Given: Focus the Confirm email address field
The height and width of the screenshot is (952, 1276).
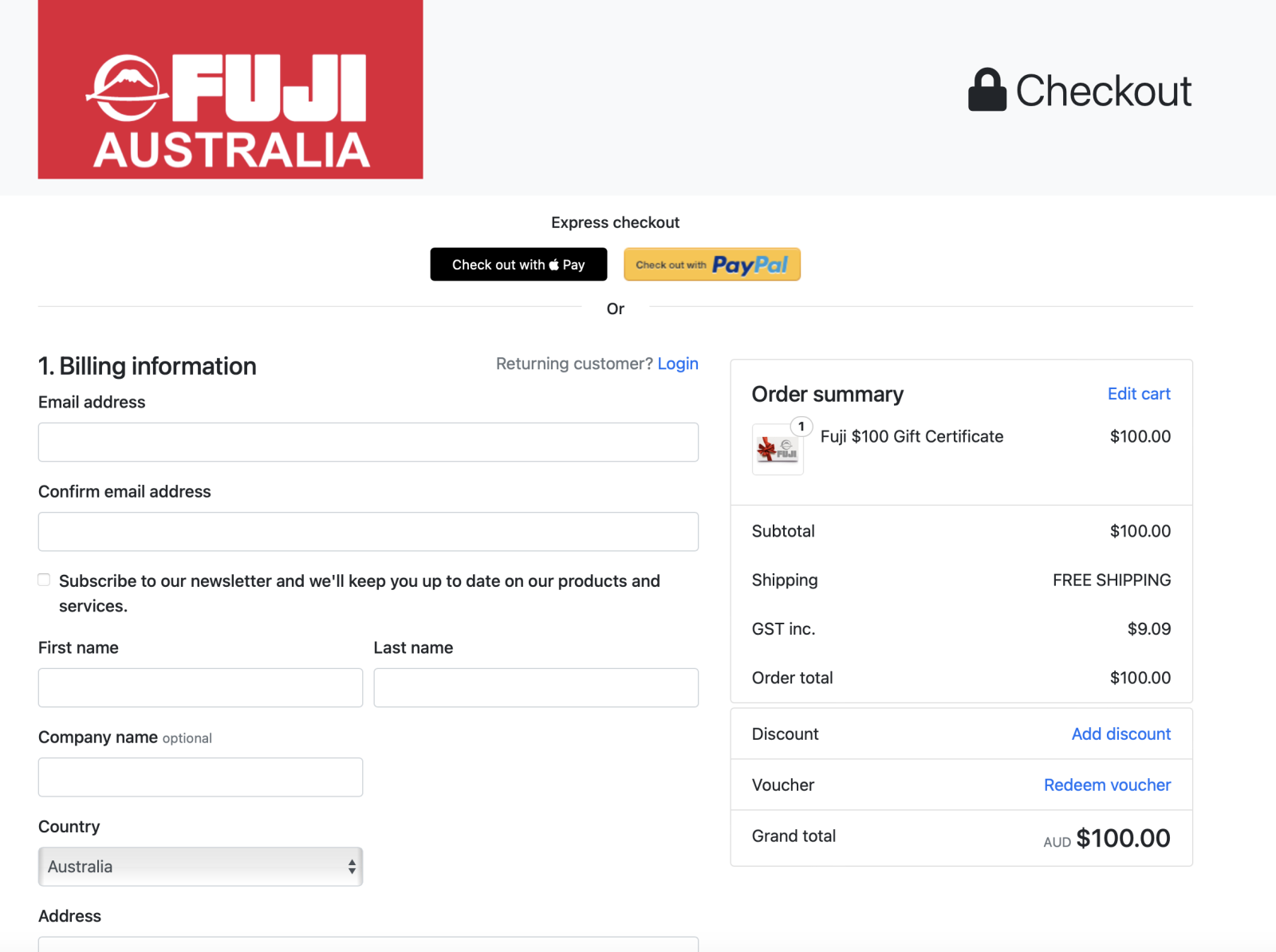Looking at the screenshot, I should click(x=368, y=532).
